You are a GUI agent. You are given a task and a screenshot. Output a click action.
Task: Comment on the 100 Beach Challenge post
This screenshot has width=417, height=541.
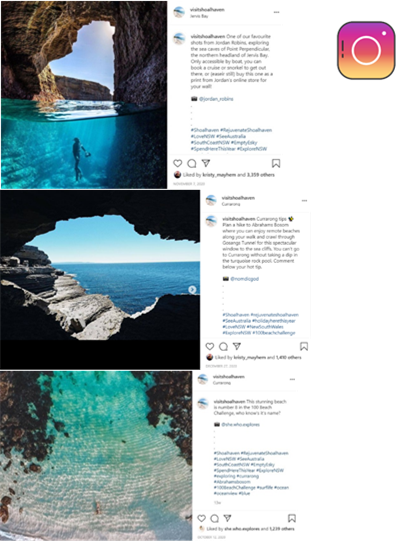(x=215, y=518)
